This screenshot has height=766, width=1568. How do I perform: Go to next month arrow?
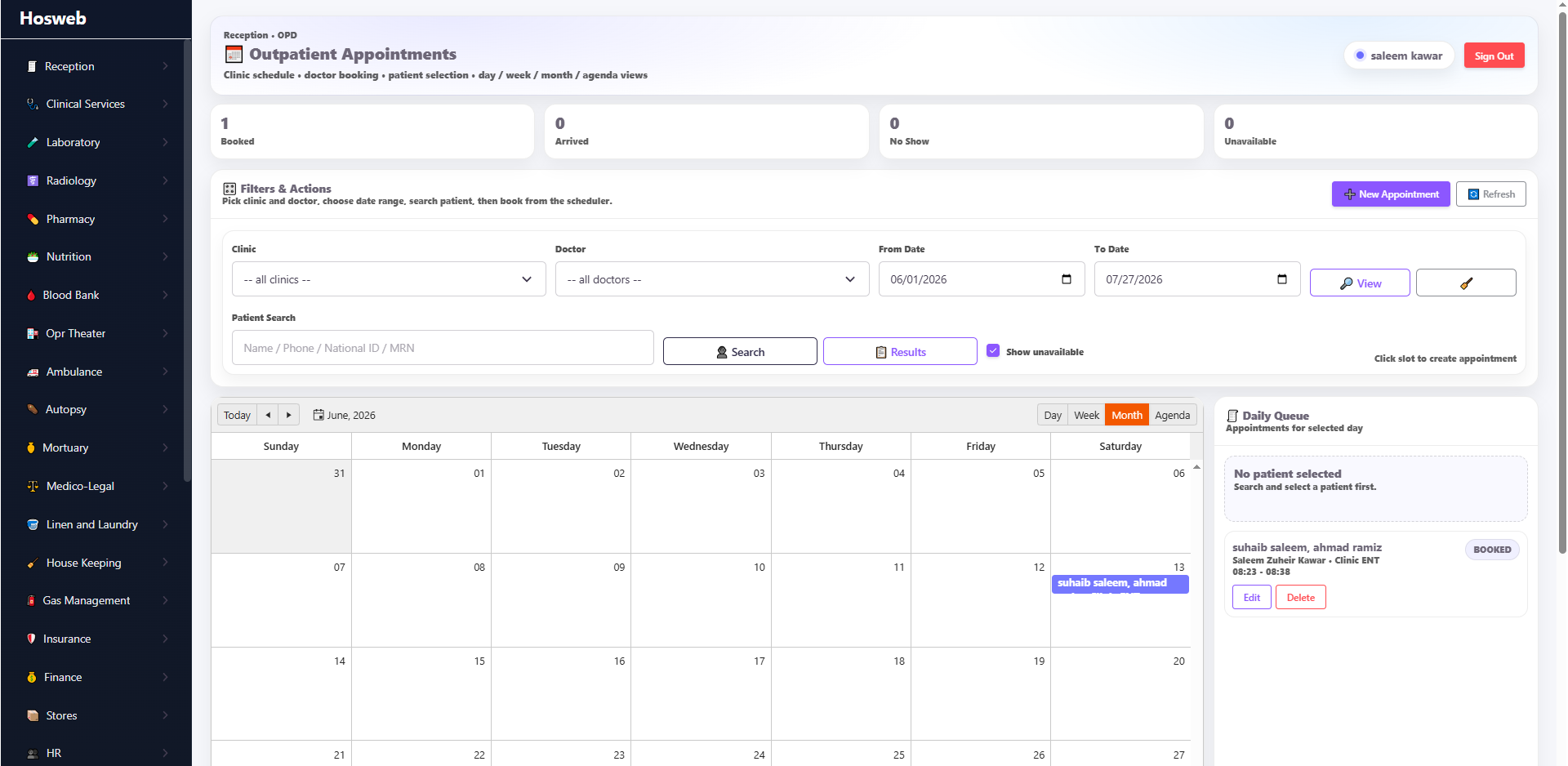point(288,415)
